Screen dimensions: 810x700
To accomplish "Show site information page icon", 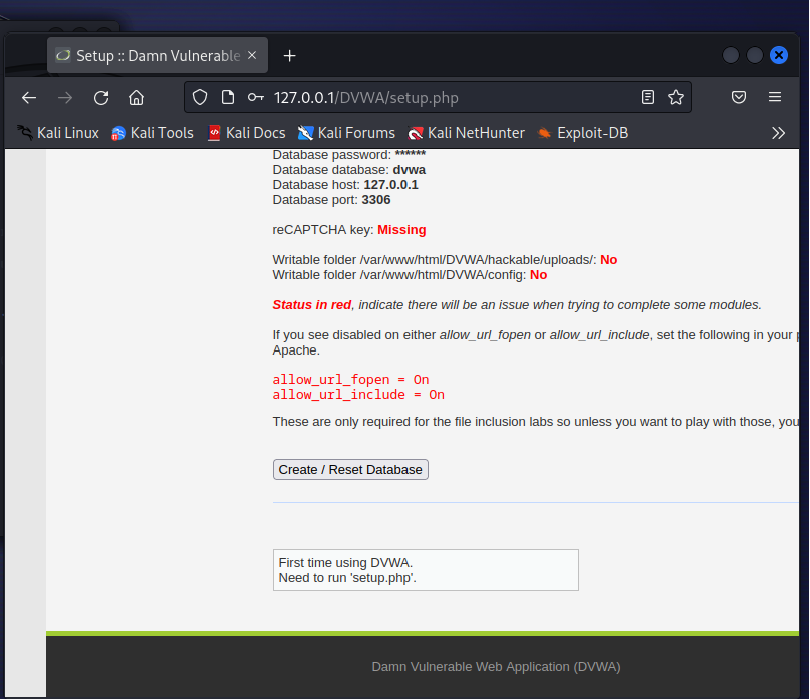I will pyautogui.click(x=228, y=97).
